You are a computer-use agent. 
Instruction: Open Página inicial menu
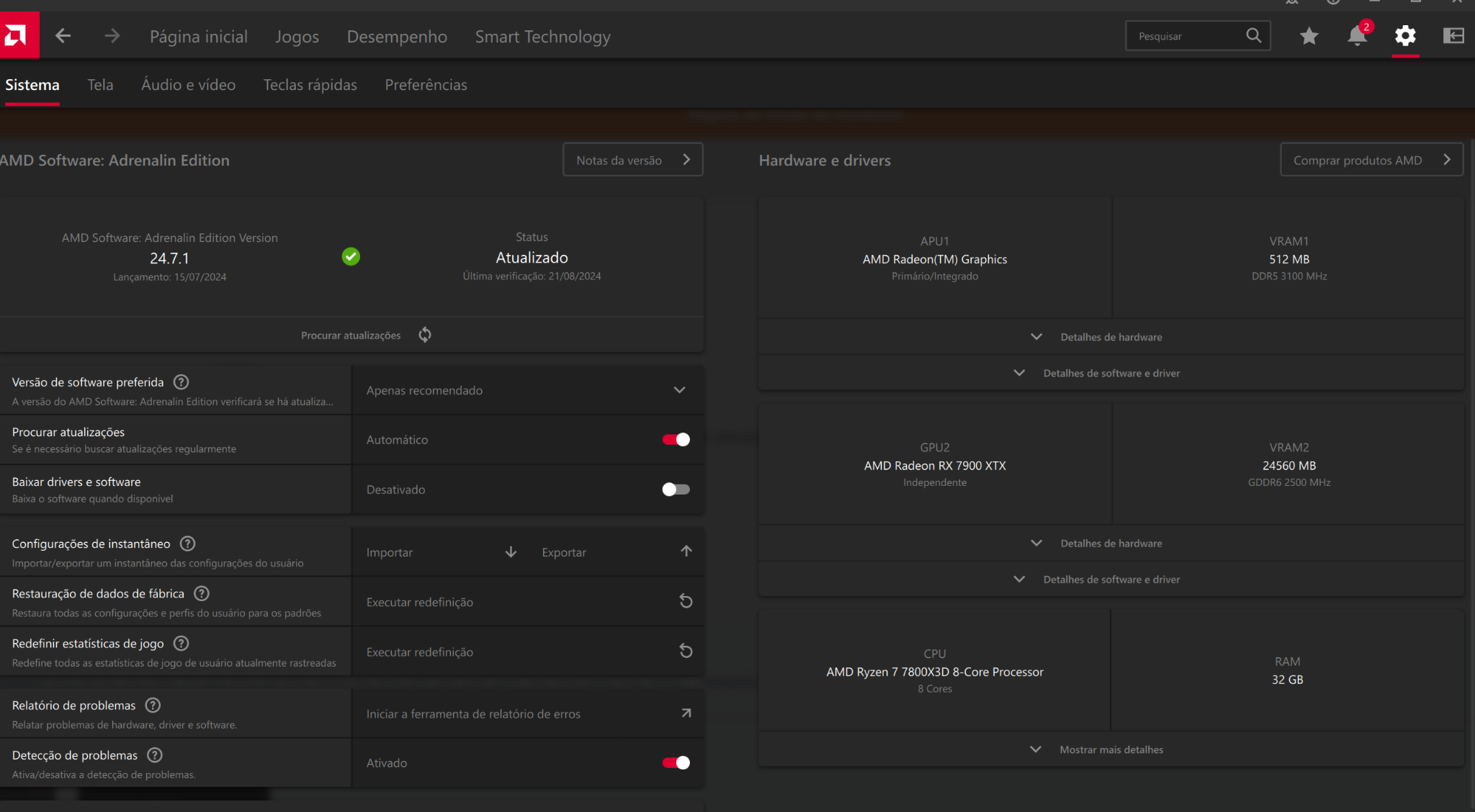coord(199,37)
